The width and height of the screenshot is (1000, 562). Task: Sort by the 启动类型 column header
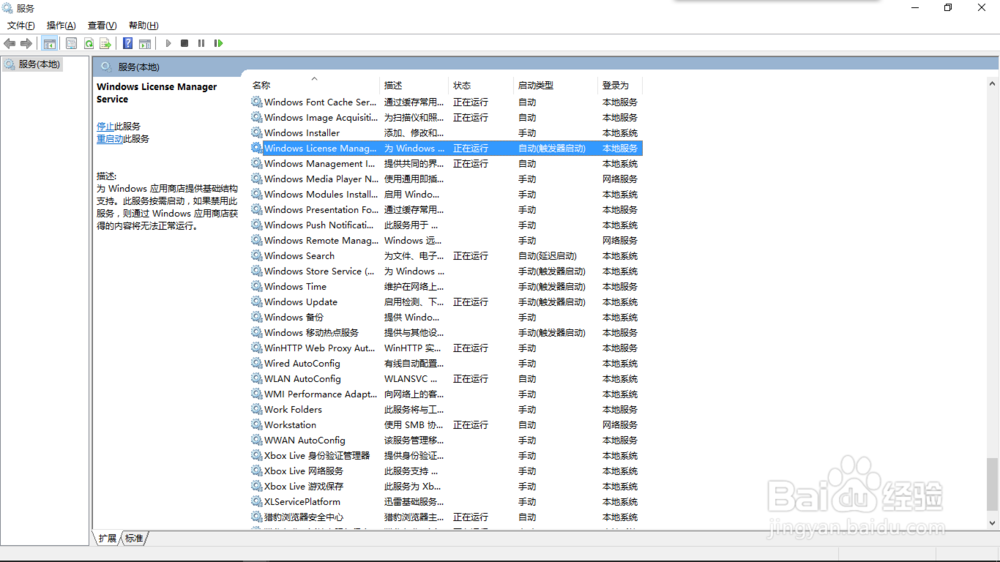(536, 85)
